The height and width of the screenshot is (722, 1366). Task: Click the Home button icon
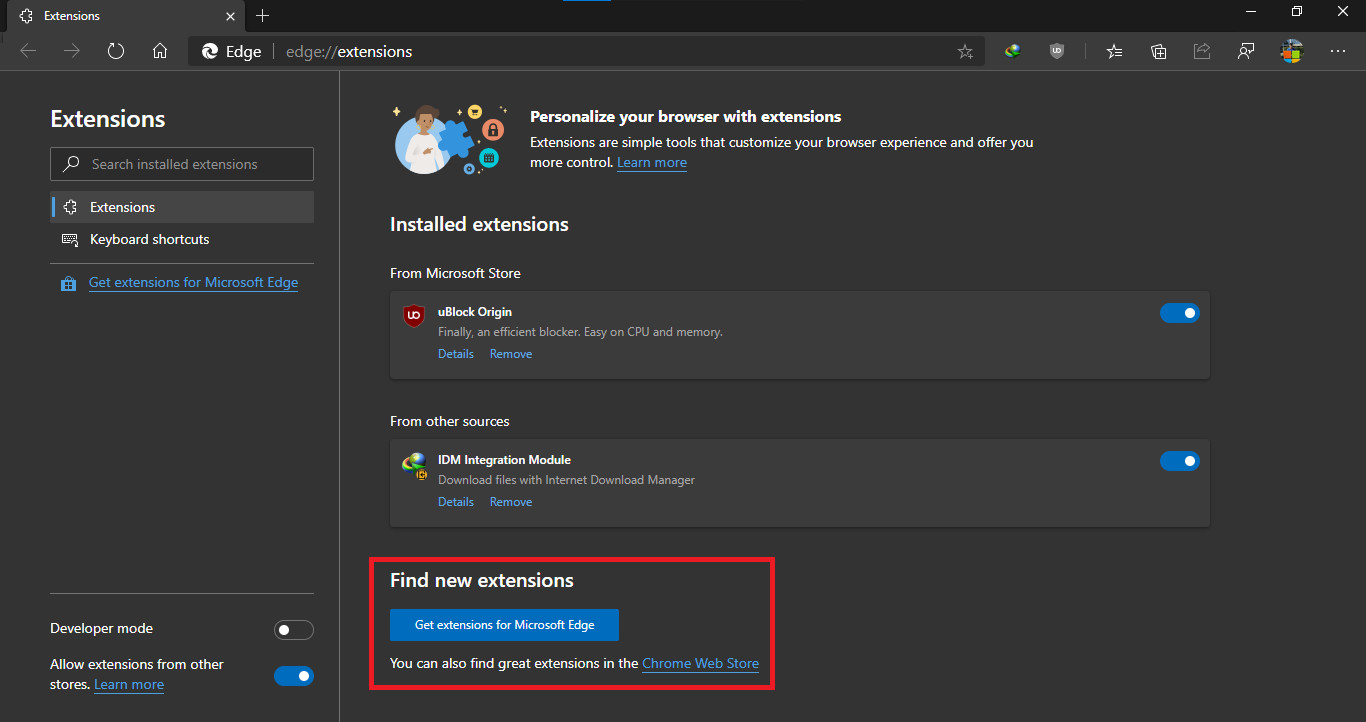160,51
